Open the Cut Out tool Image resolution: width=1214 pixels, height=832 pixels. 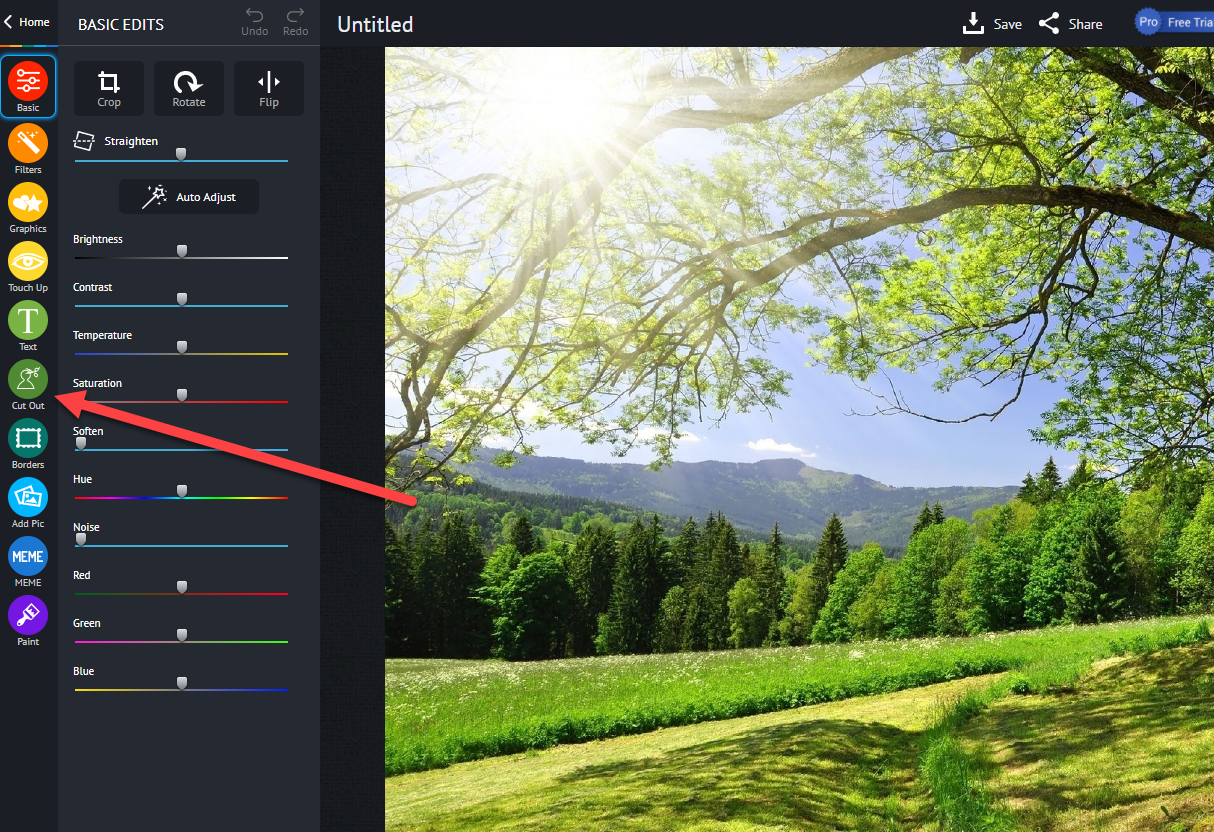[x=28, y=385]
